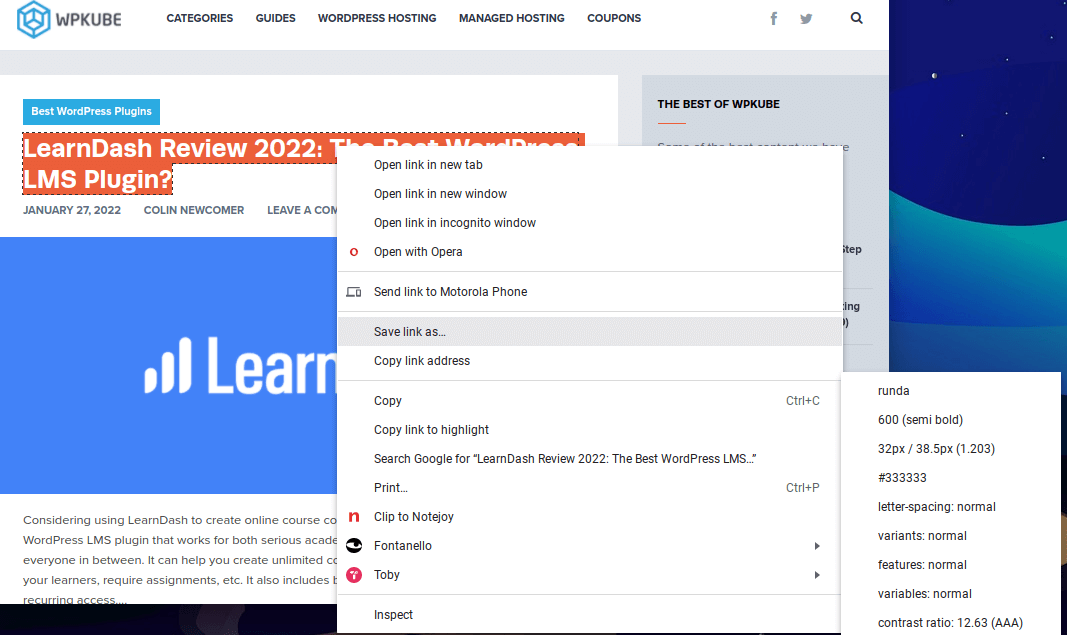Click the LearnDash featured image
The width and height of the screenshot is (1067, 635).
[168, 365]
